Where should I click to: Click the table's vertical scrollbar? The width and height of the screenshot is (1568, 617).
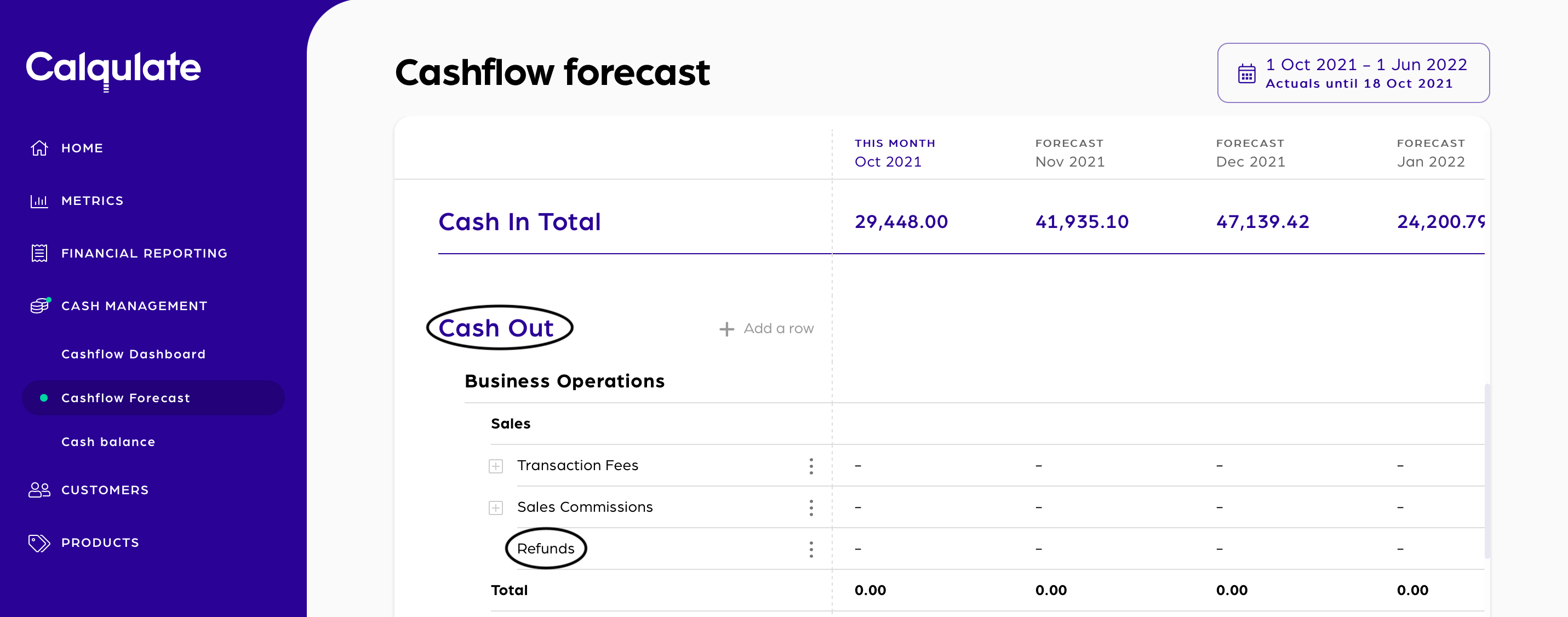(x=1487, y=470)
